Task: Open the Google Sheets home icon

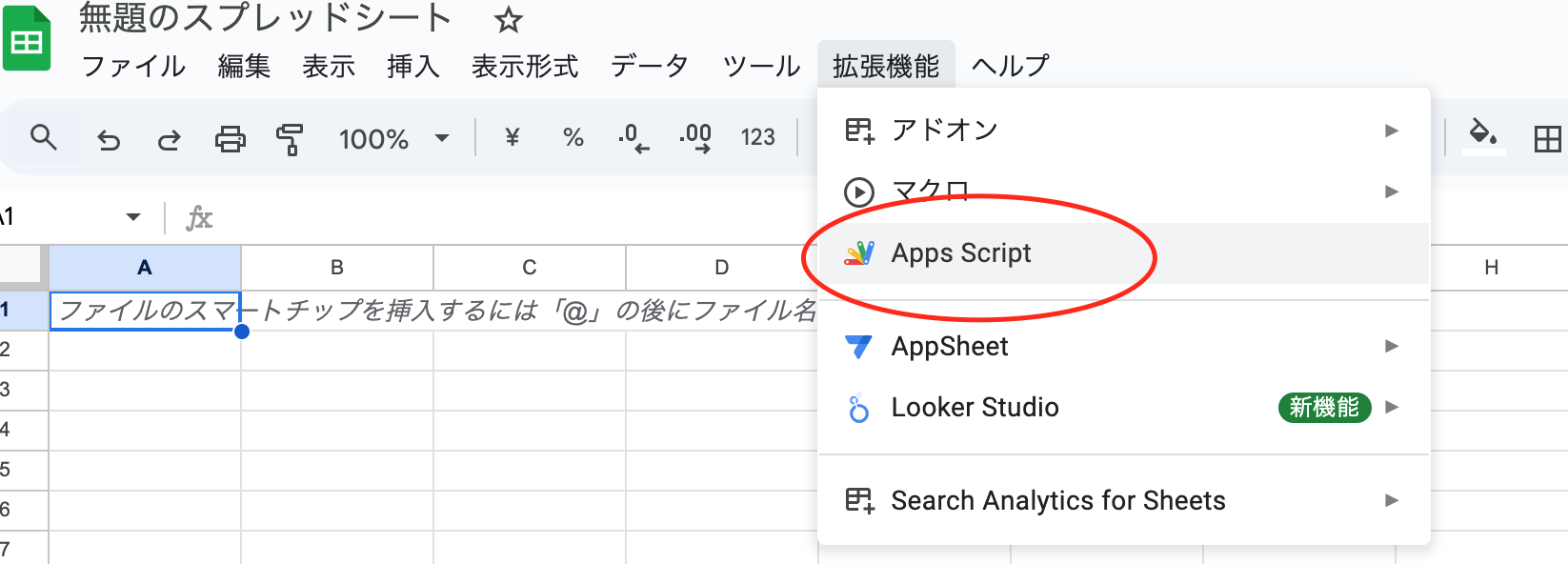Action: (27, 38)
